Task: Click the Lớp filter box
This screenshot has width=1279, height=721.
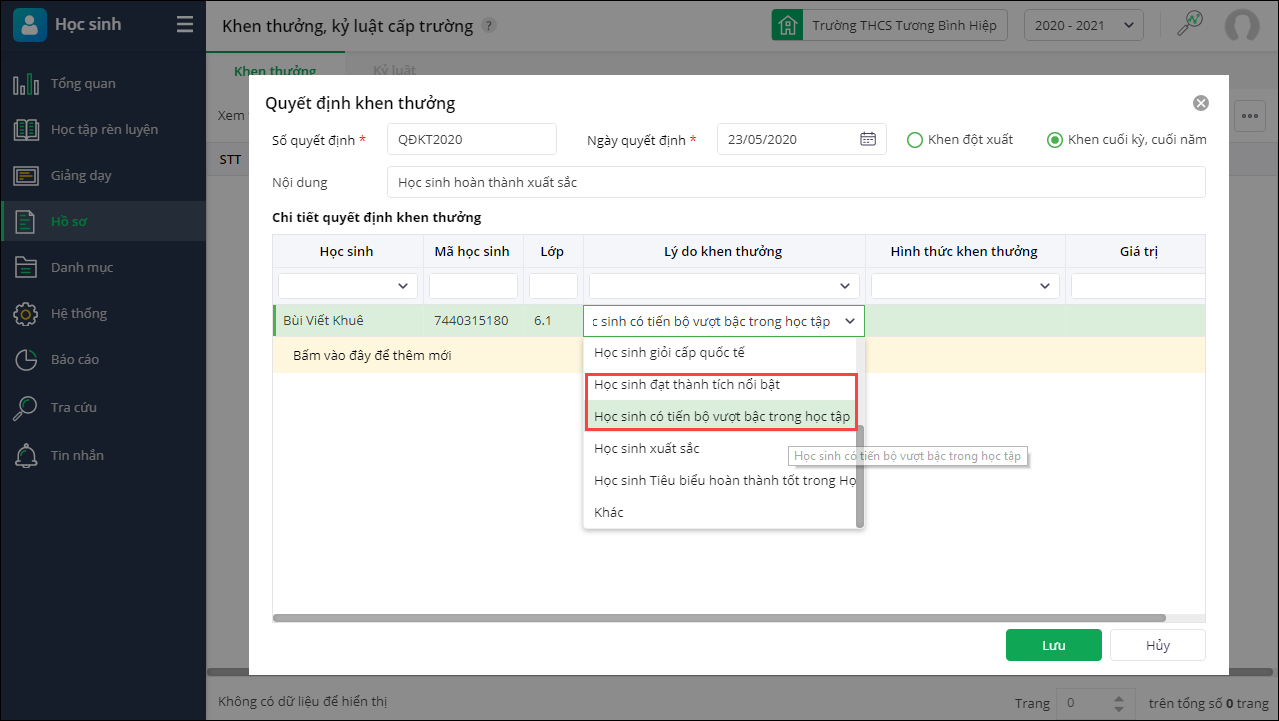Action: coord(553,286)
